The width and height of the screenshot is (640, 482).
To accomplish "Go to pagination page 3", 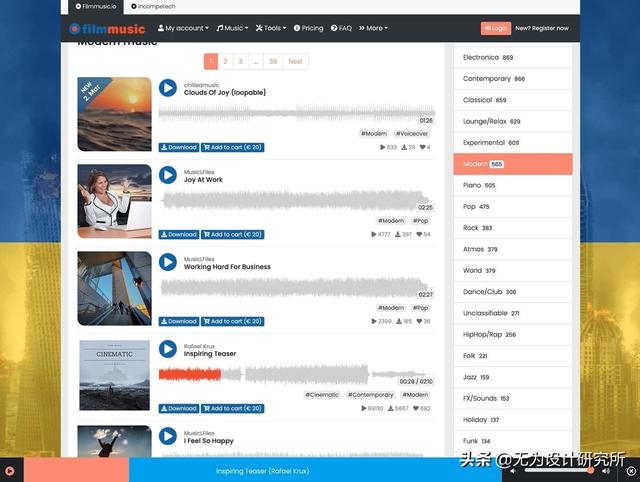I will click(x=240, y=61).
